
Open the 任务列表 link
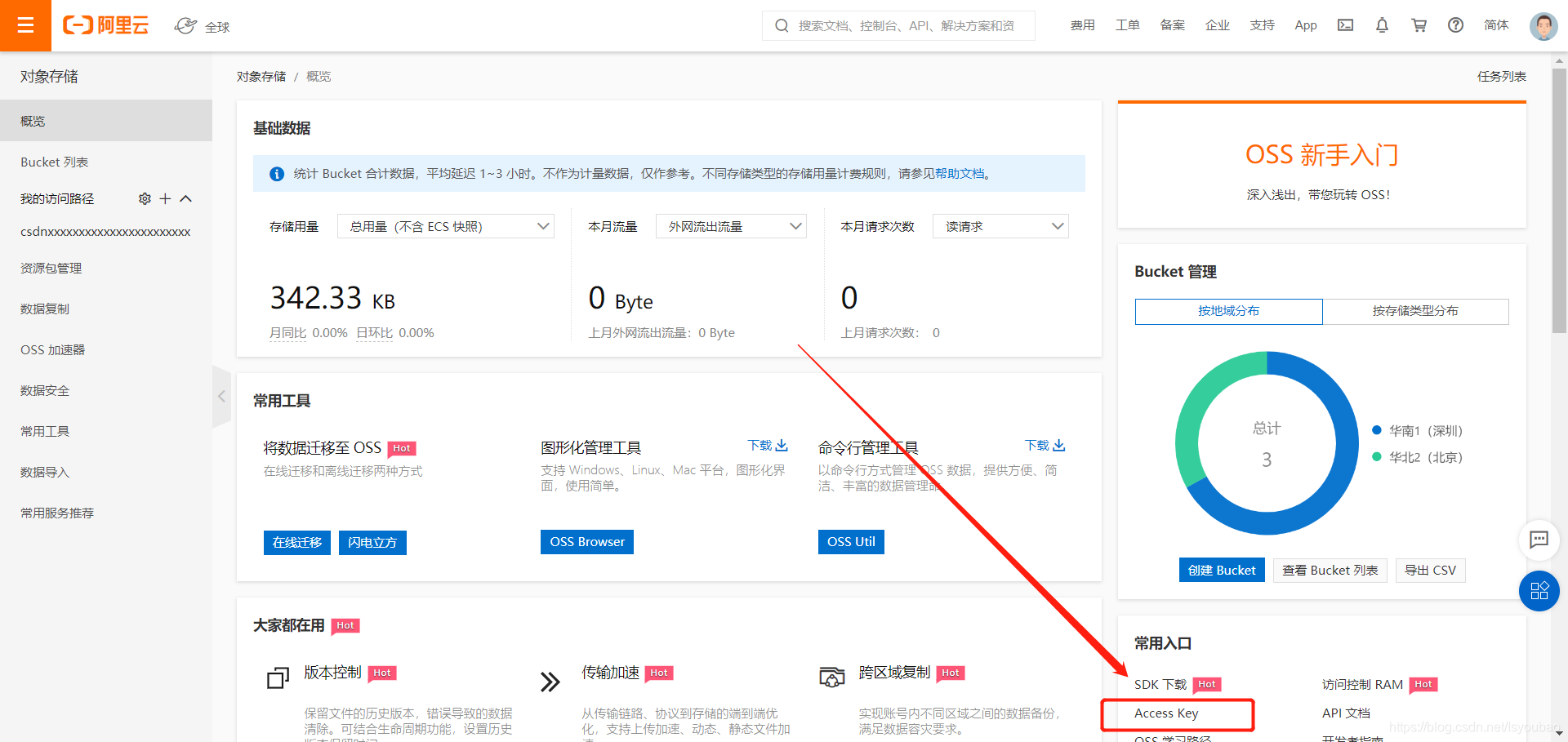[x=1502, y=76]
